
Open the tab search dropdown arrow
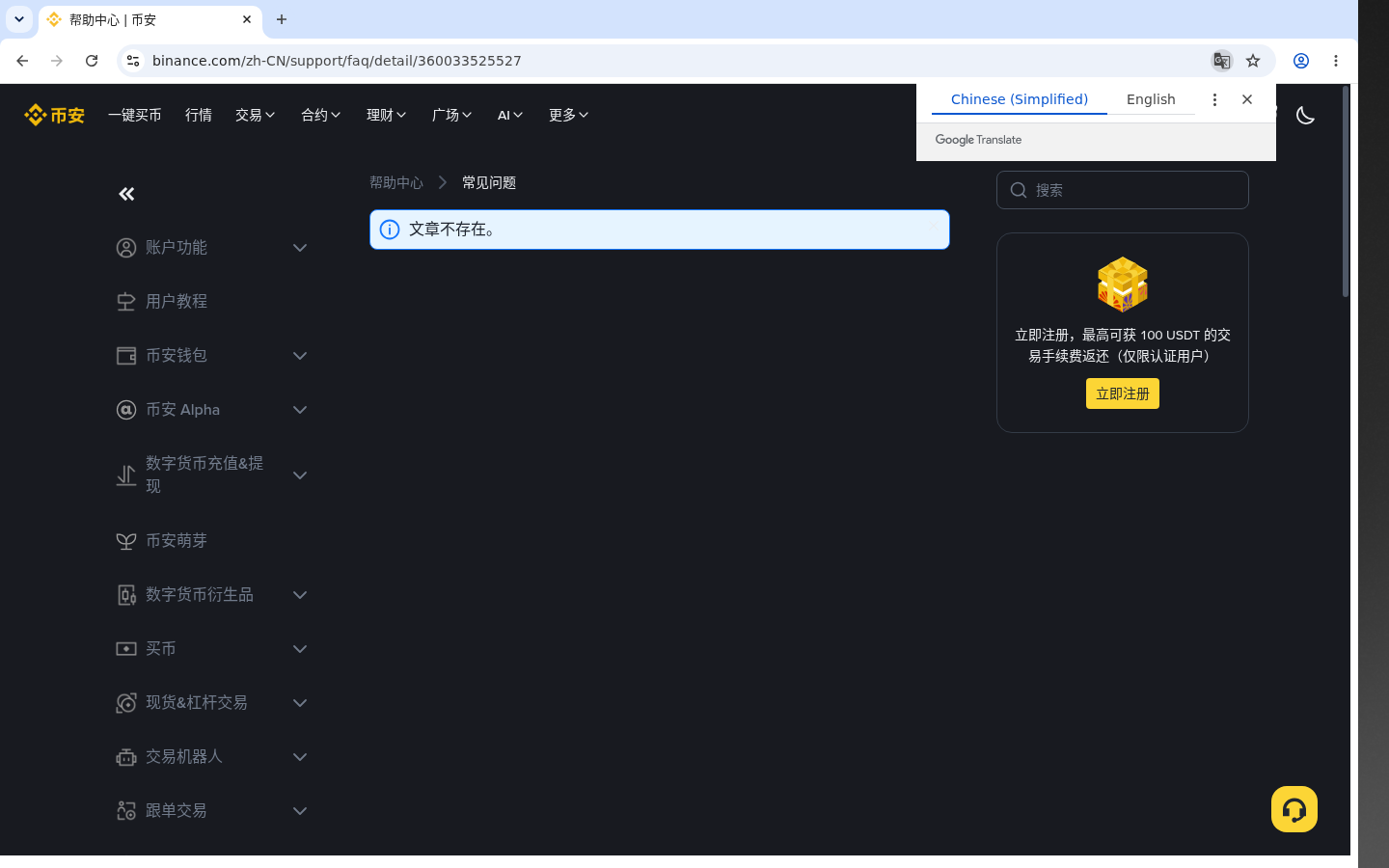pos(19,19)
